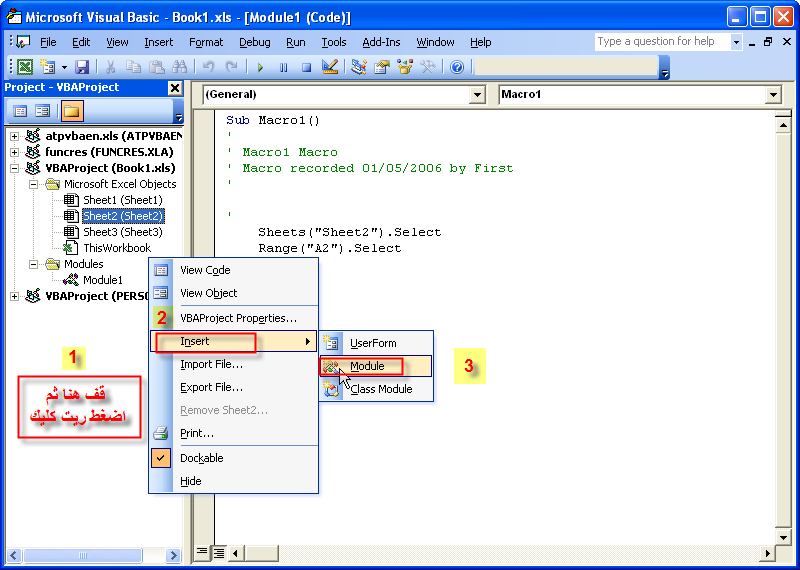Click the Undo toolbar icon
800x570 pixels.
(x=208, y=67)
